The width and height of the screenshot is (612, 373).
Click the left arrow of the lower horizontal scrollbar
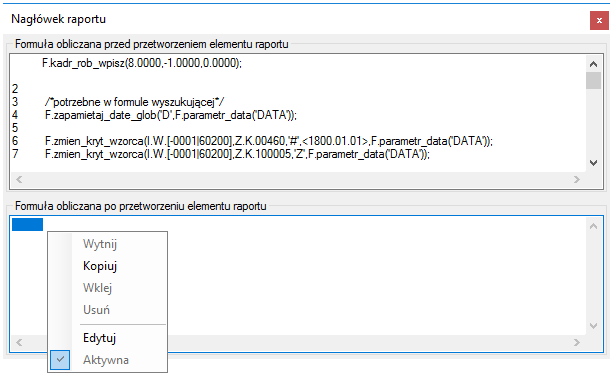coord(19,343)
